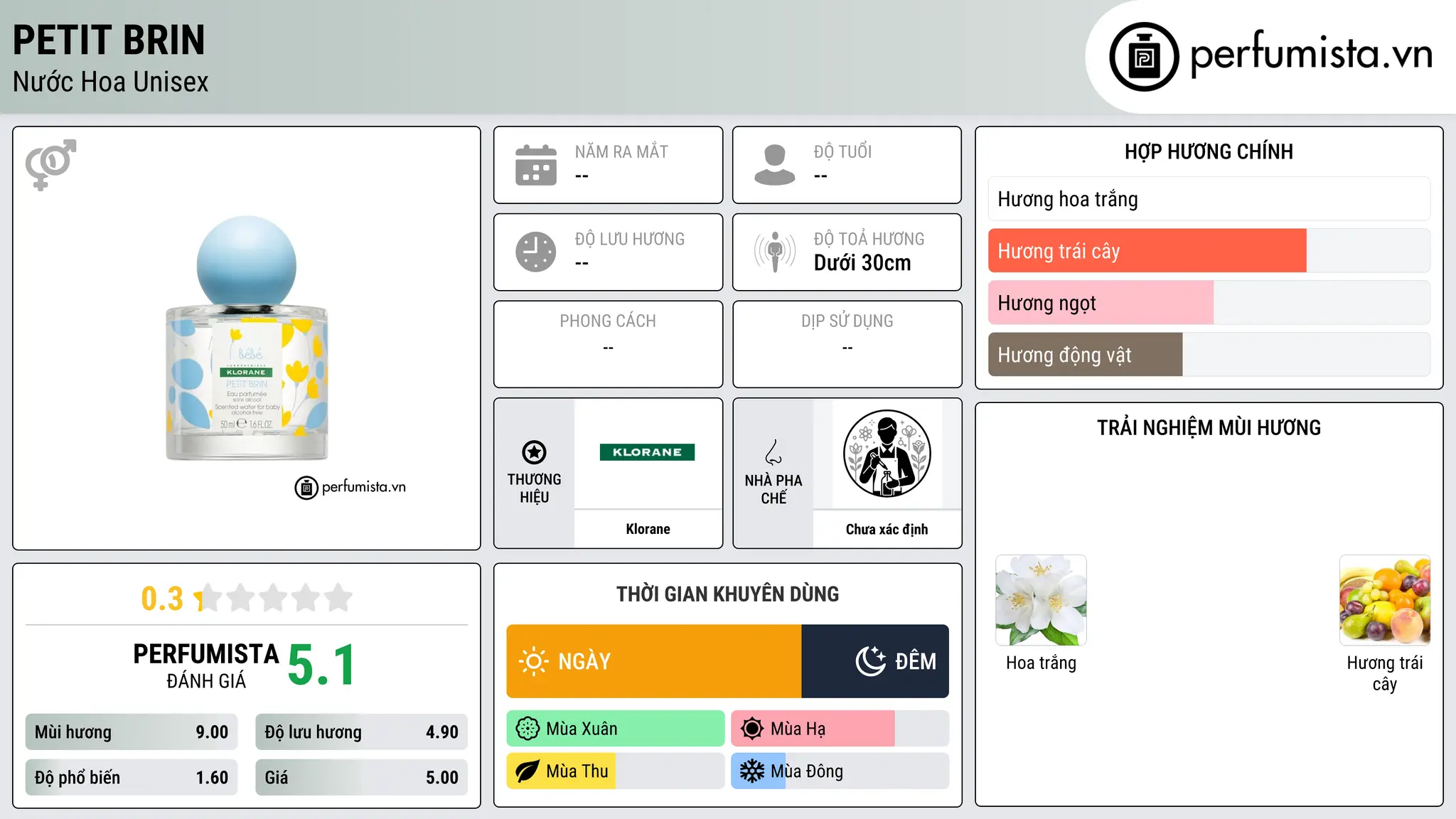
Task: Open the Hương trái cây note thumbnail
Action: click(x=1385, y=600)
